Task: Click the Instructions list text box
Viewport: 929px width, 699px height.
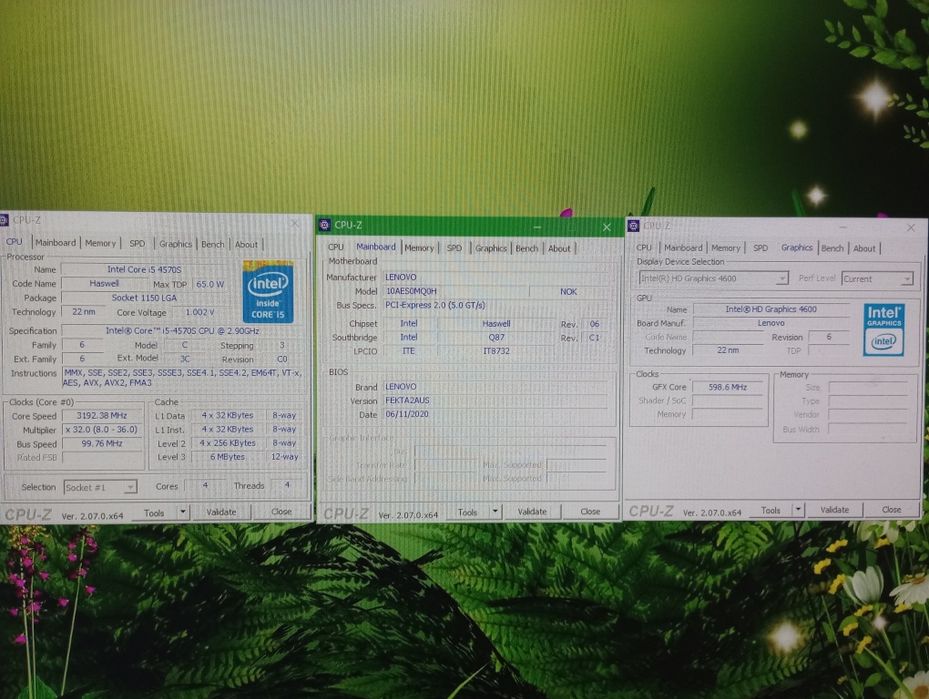Action: 182,378
